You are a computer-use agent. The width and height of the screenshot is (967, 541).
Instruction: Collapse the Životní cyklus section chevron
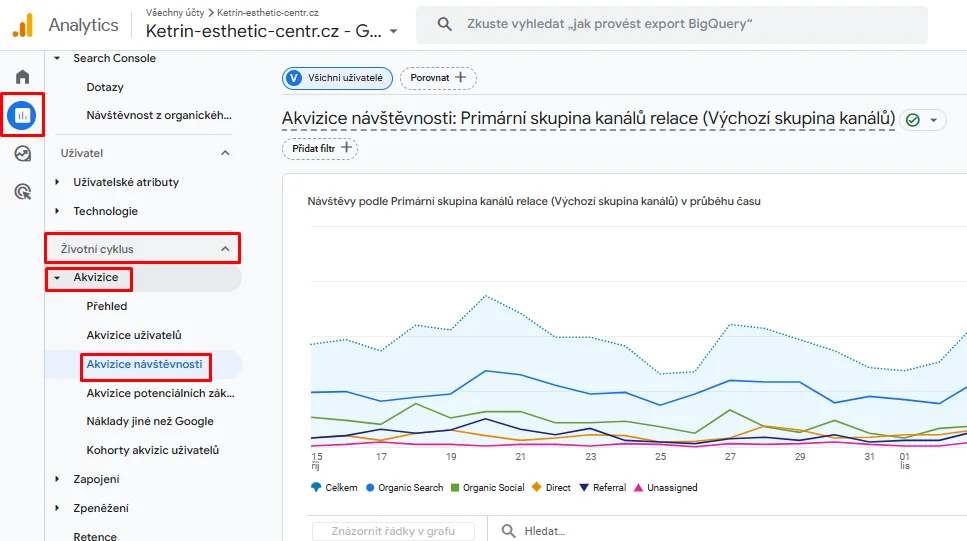click(x=225, y=249)
